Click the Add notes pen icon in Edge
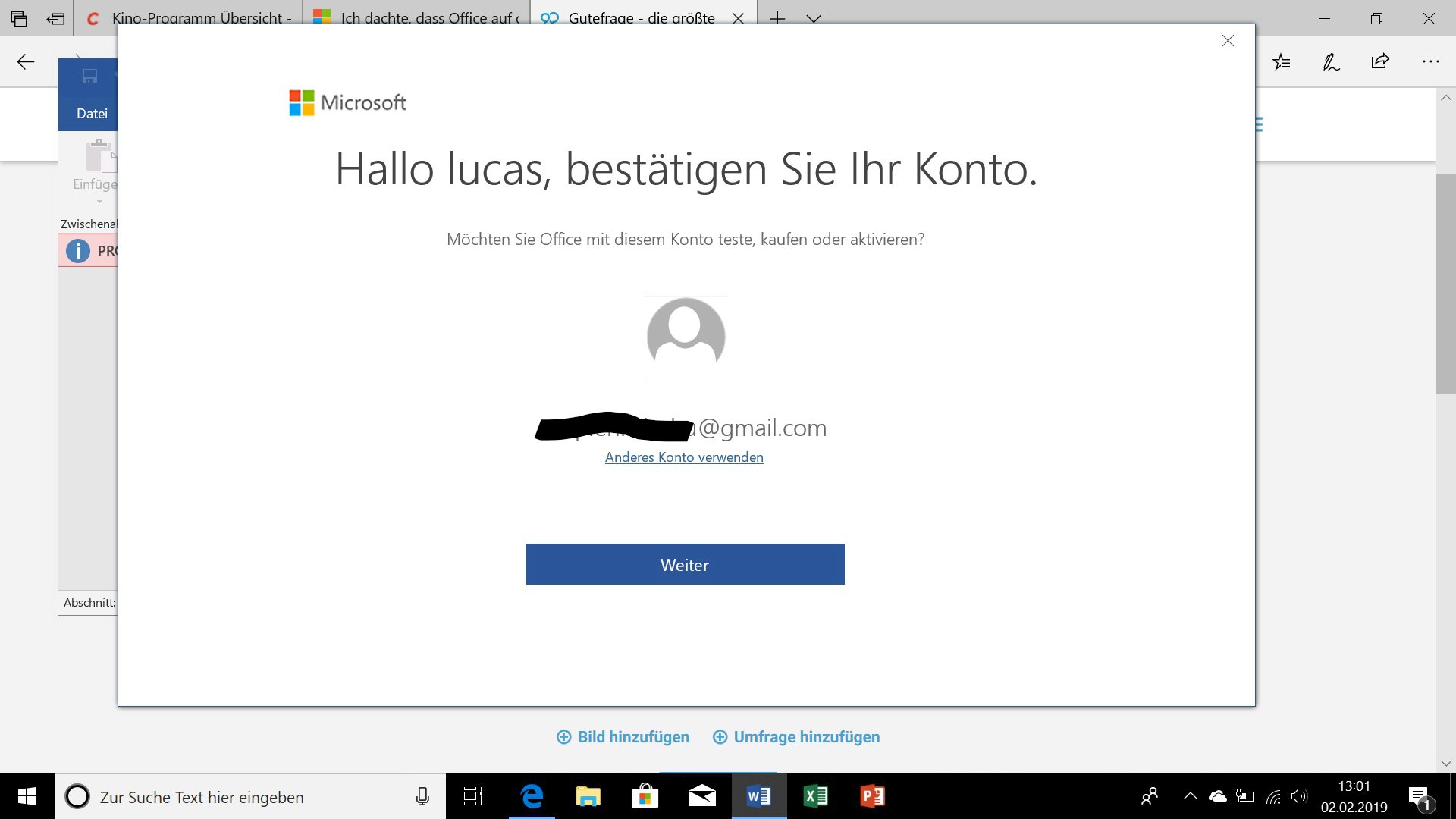1456x819 pixels. (1331, 62)
